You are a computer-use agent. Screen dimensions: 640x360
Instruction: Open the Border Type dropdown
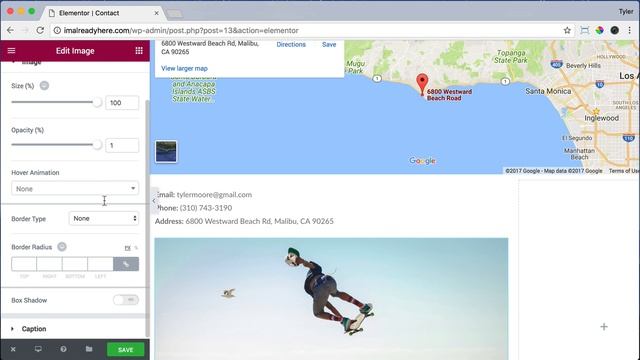(x=104, y=218)
